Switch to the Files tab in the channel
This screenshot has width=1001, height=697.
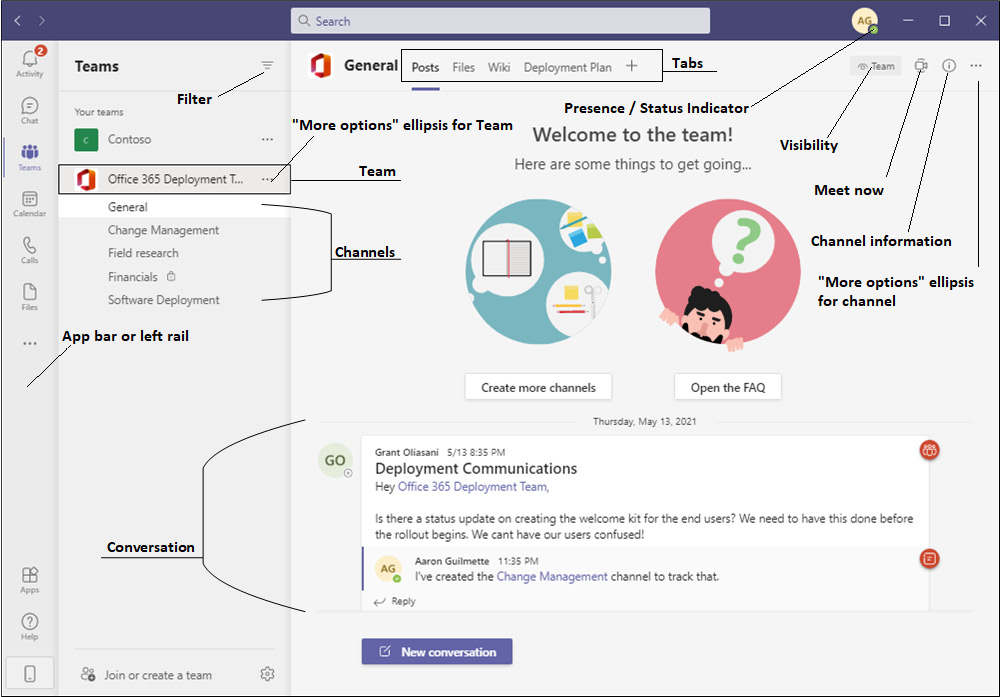(x=463, y=67)
